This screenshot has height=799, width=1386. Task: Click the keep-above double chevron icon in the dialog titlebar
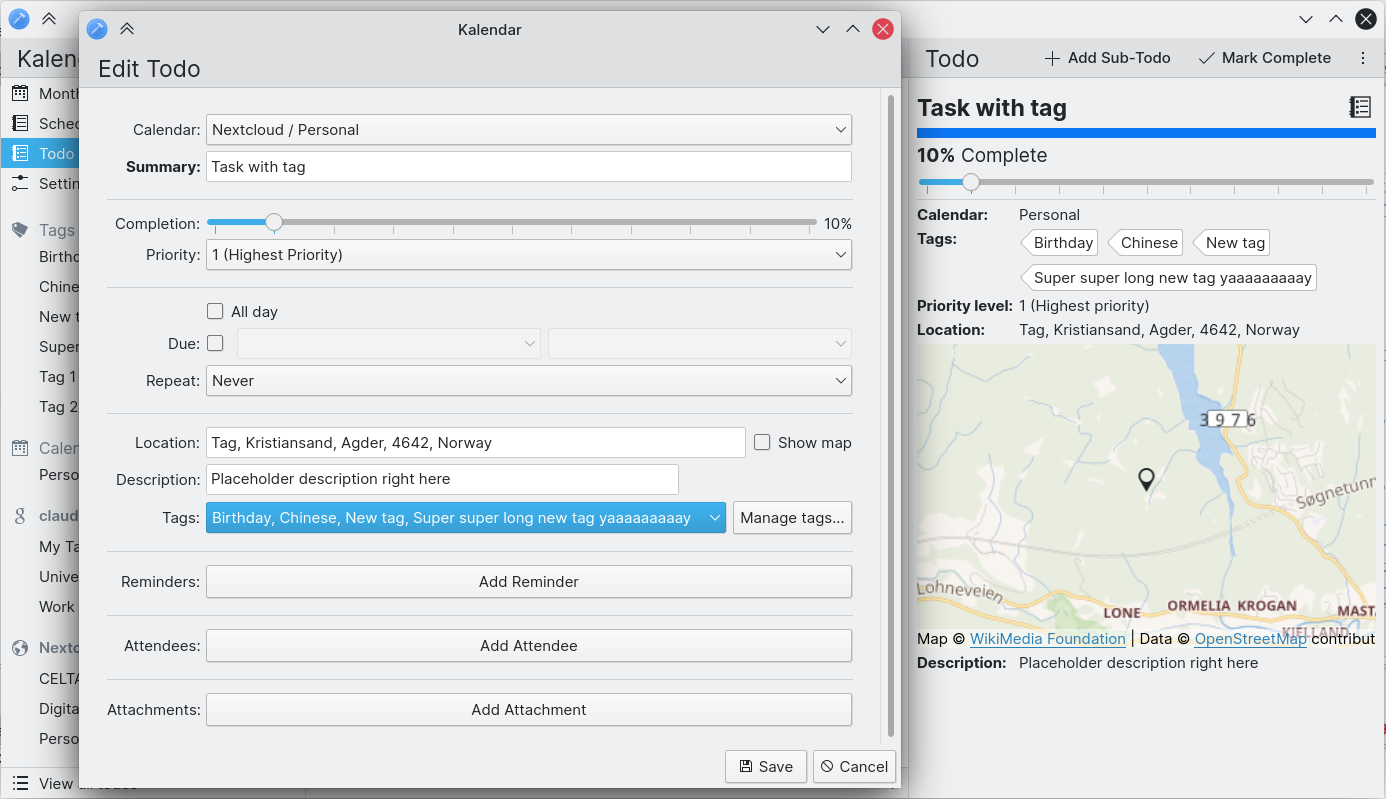(x=126, y=29)
